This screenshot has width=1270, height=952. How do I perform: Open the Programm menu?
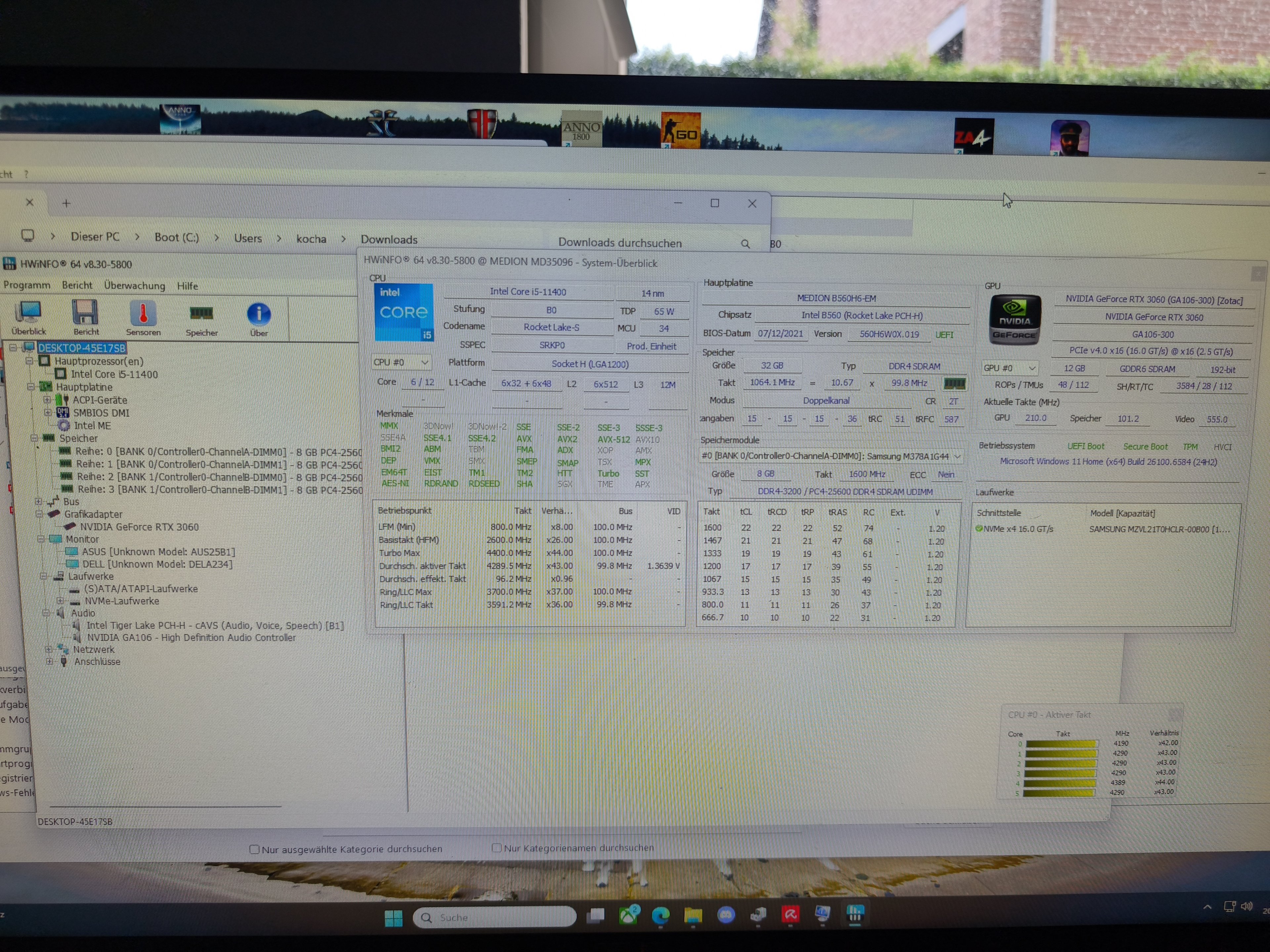coord(26,285)
